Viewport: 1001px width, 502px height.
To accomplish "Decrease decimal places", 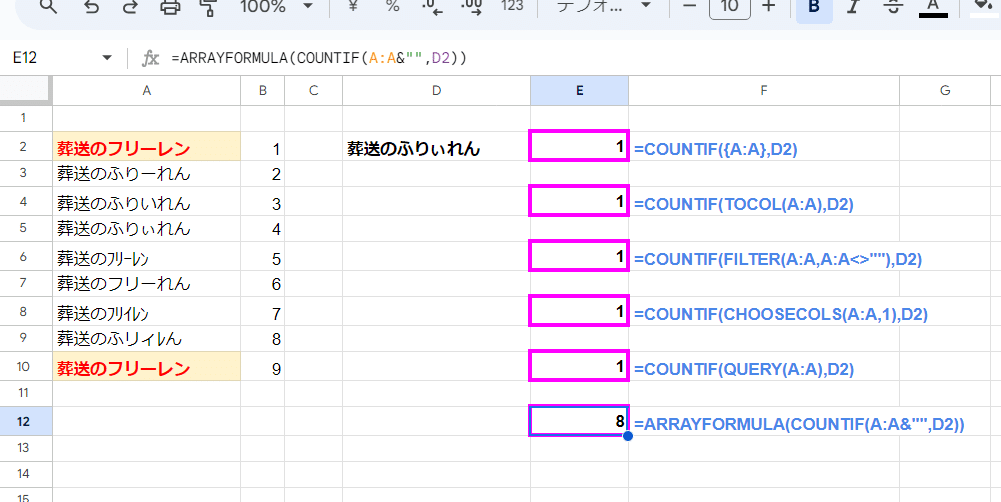I will click(432, 6).
